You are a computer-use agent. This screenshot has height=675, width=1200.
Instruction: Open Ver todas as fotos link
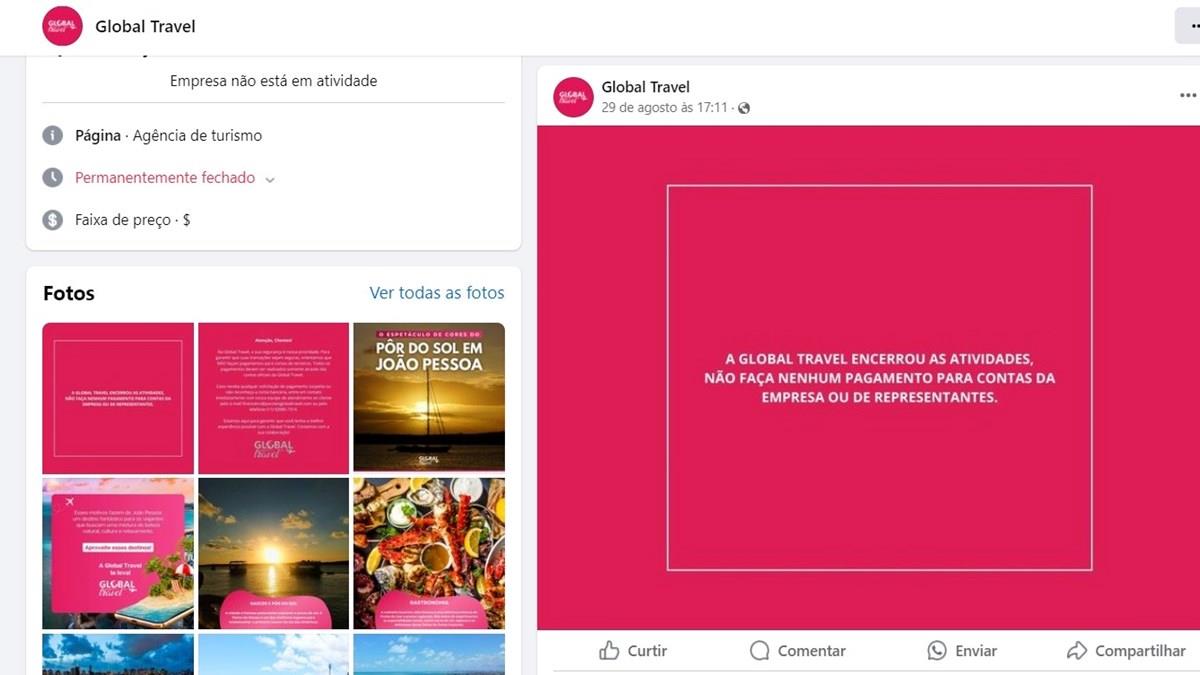437,293
